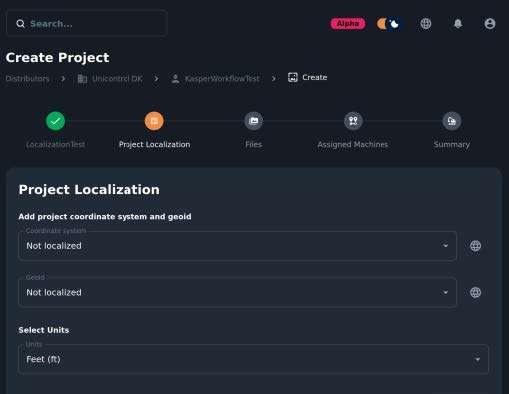509x394 pixels.
Task: Click globe icon beside Geoid field
Action: 475,292
